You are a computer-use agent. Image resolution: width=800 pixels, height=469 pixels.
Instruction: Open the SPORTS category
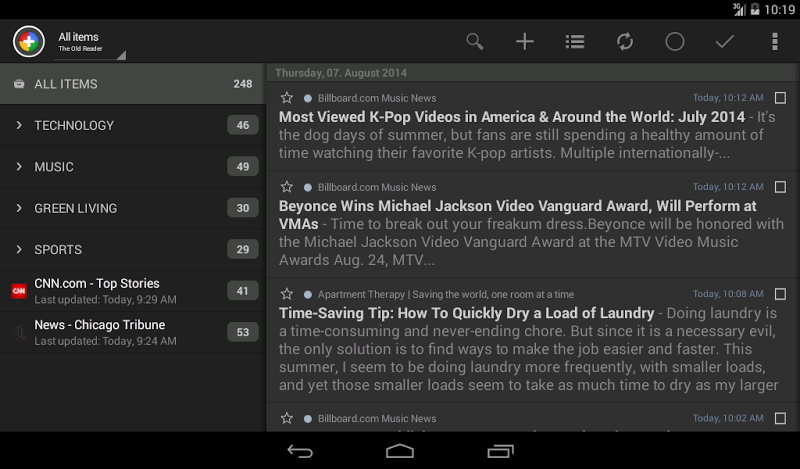point(133,249)
